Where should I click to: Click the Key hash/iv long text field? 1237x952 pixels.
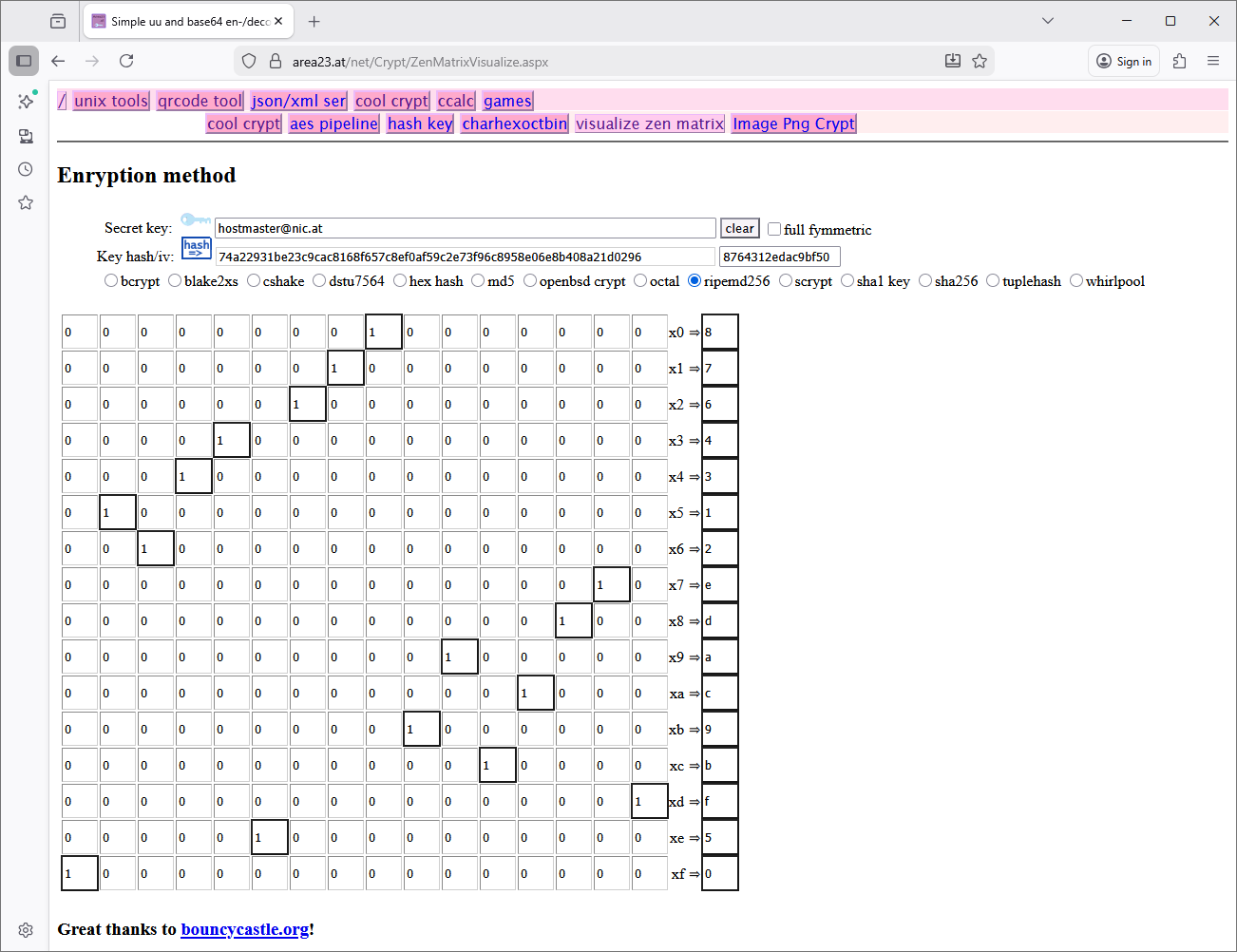click(x=466, y=257)
